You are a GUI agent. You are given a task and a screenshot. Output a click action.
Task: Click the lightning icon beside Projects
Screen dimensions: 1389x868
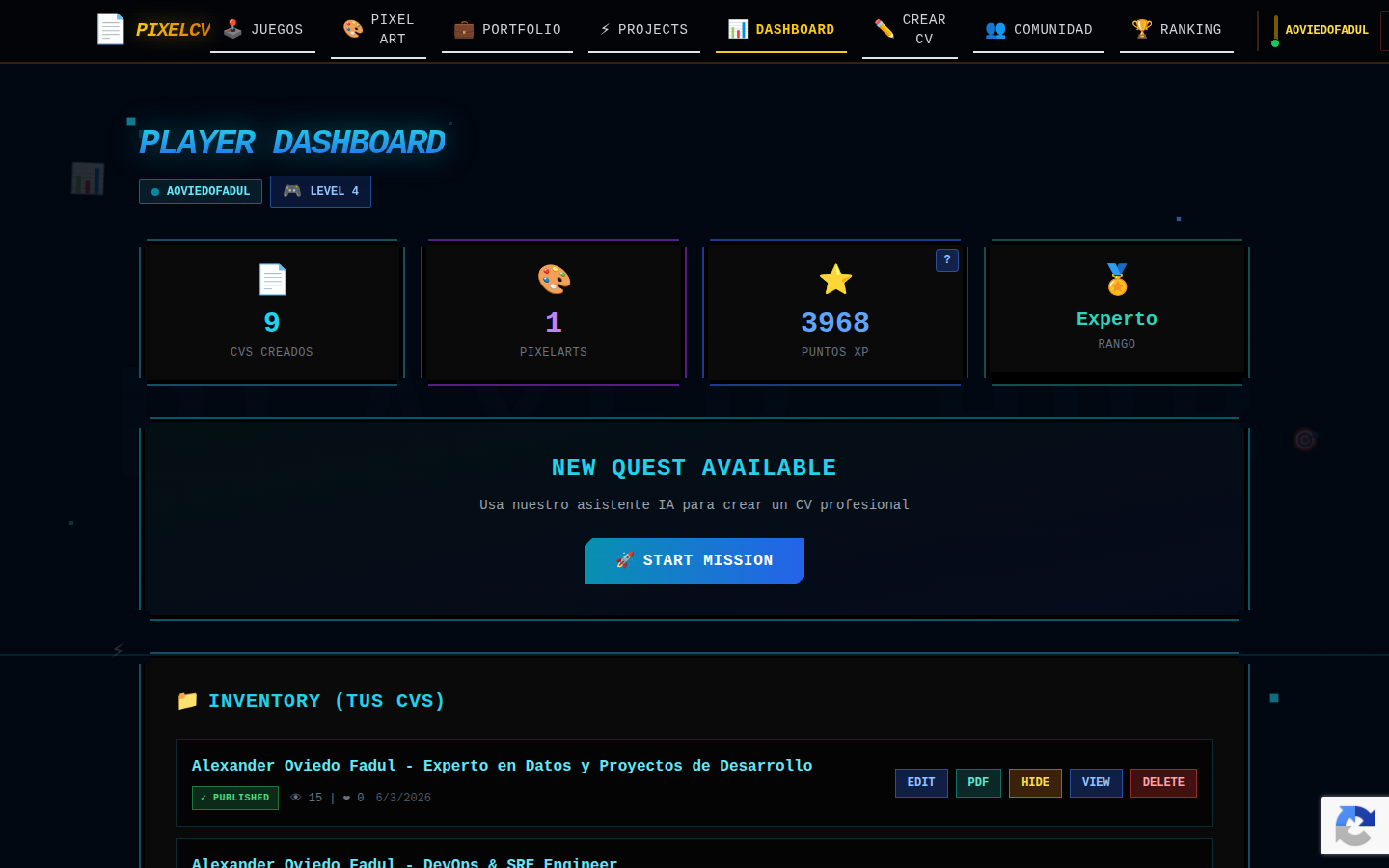(605, 29)
